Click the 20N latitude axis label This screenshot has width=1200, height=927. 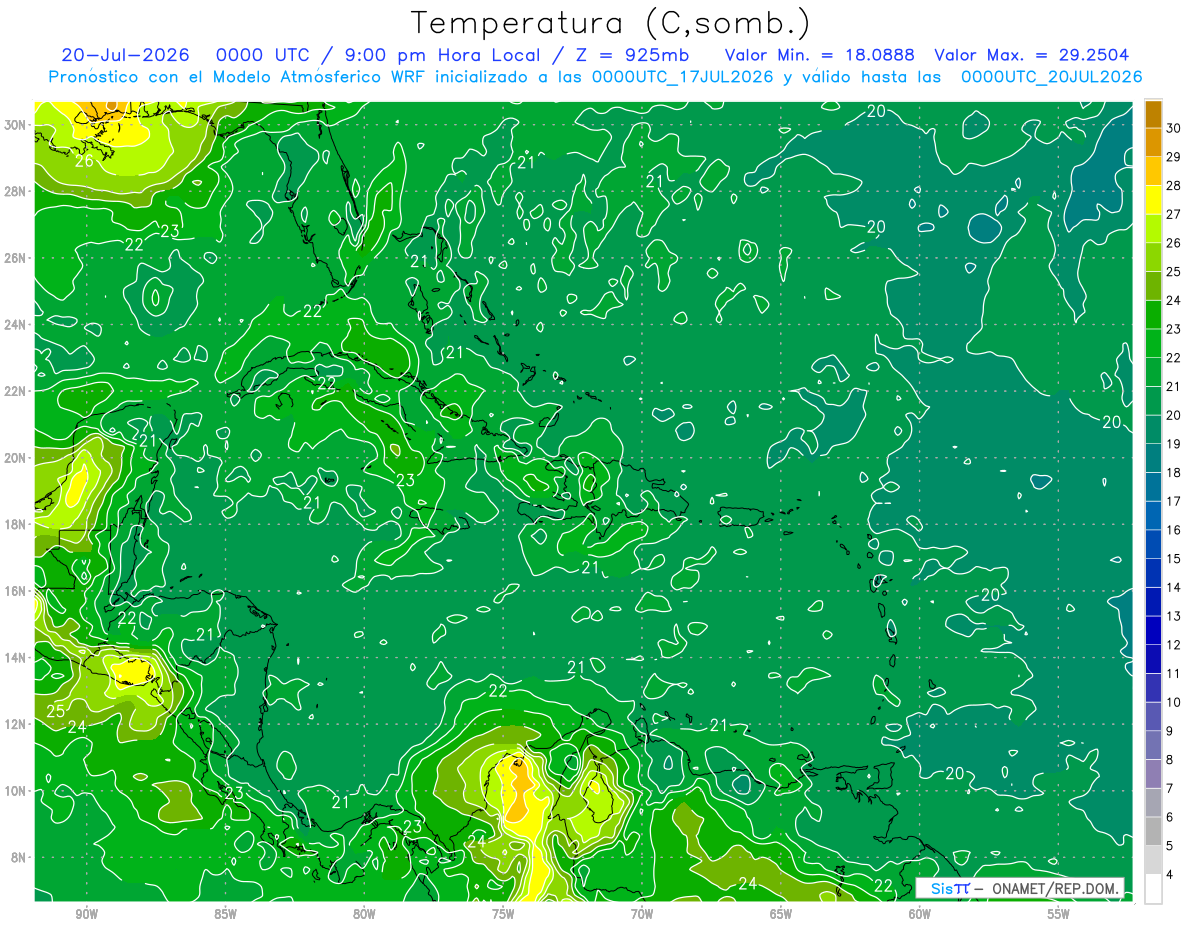15,458
